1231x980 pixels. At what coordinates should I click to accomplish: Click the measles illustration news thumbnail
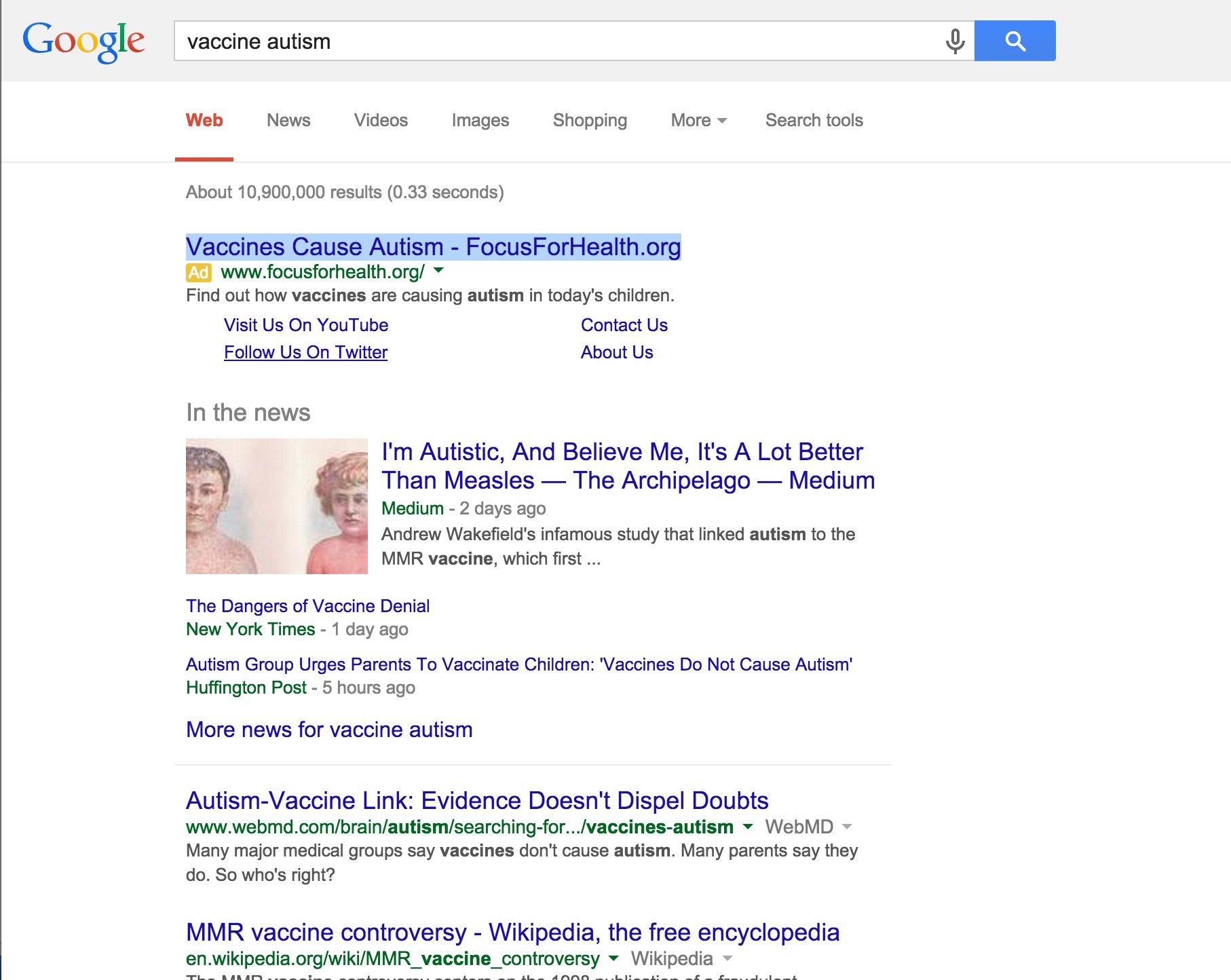click(277, 506)
